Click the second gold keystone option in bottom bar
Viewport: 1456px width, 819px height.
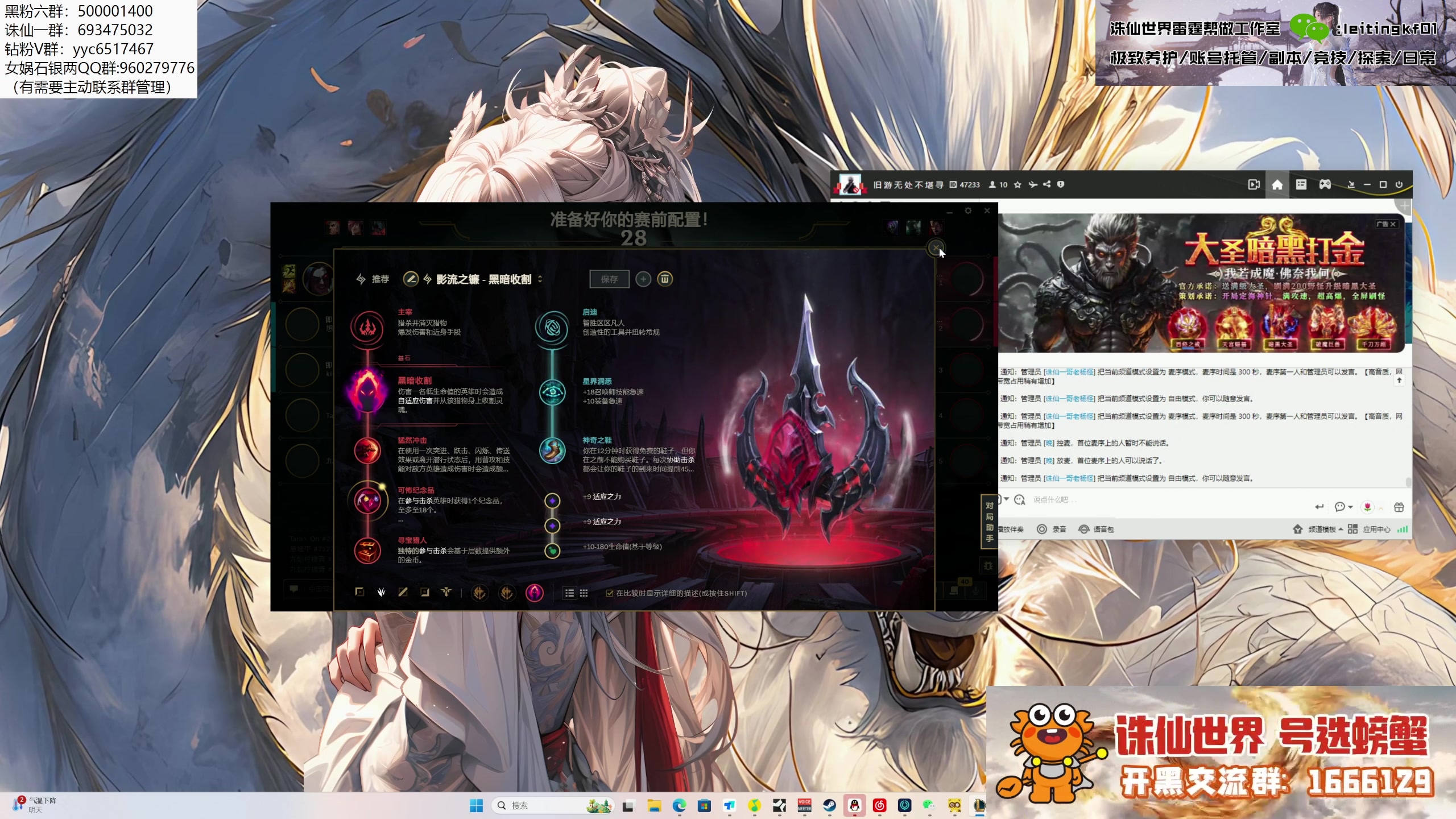(x=506, y=593)
